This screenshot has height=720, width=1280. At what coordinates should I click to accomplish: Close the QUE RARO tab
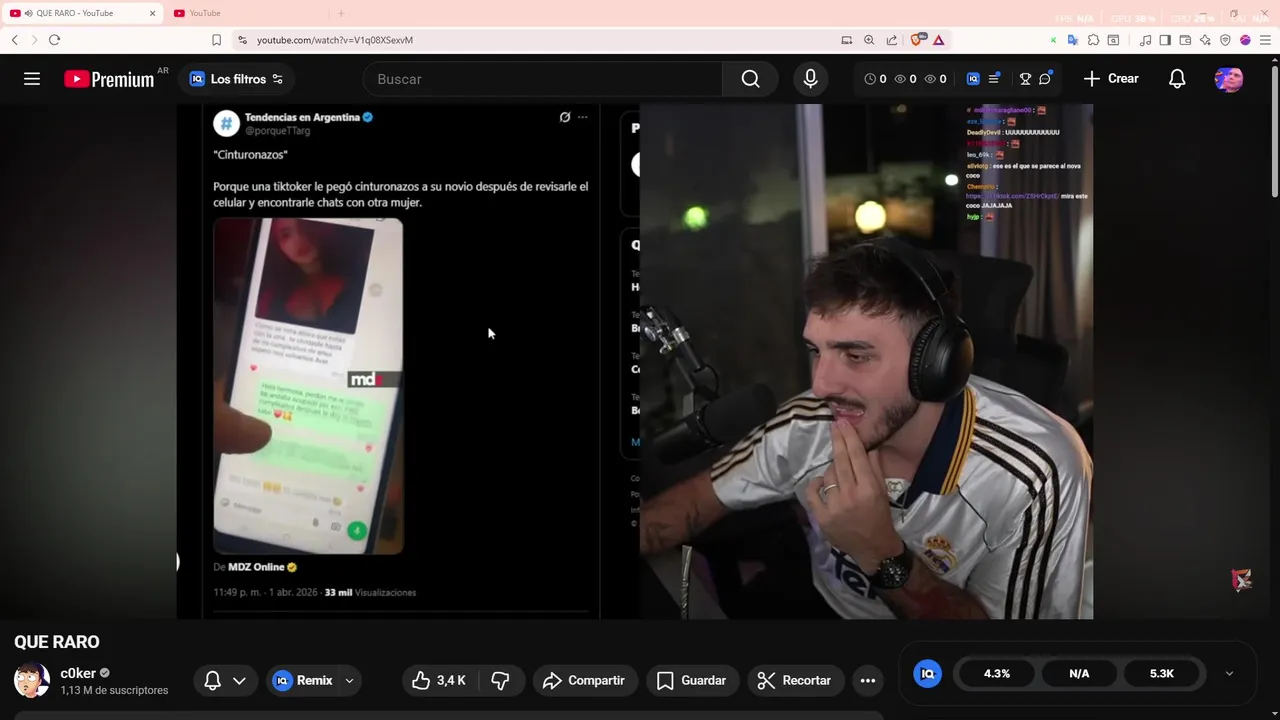click(152, 13)
